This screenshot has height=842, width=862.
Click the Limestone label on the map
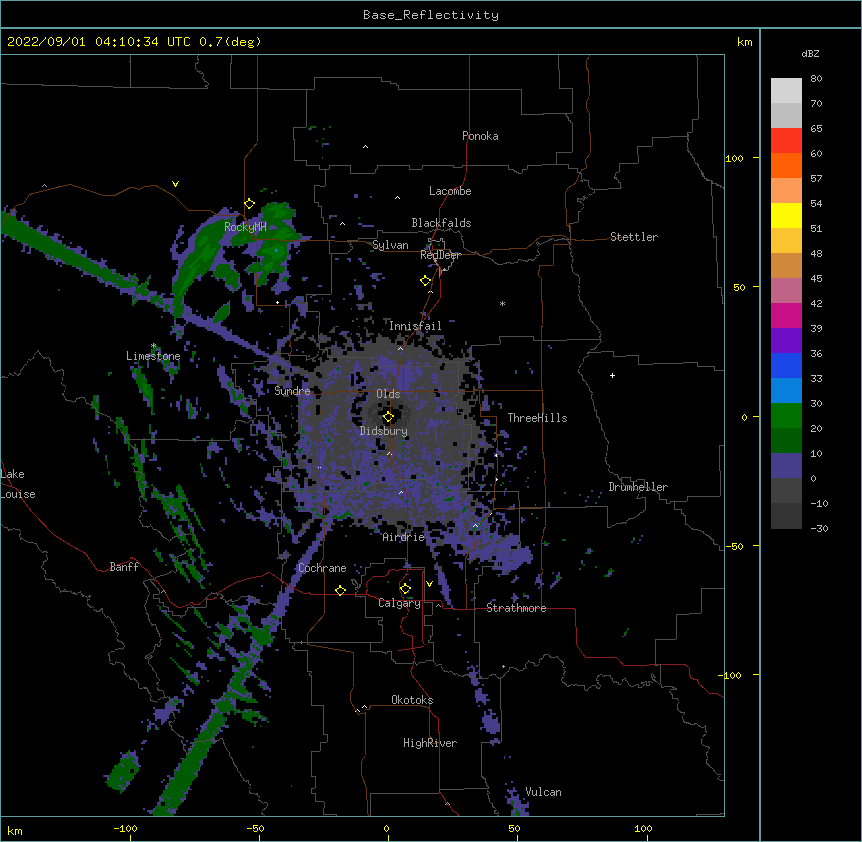click(x=153, y=356)
